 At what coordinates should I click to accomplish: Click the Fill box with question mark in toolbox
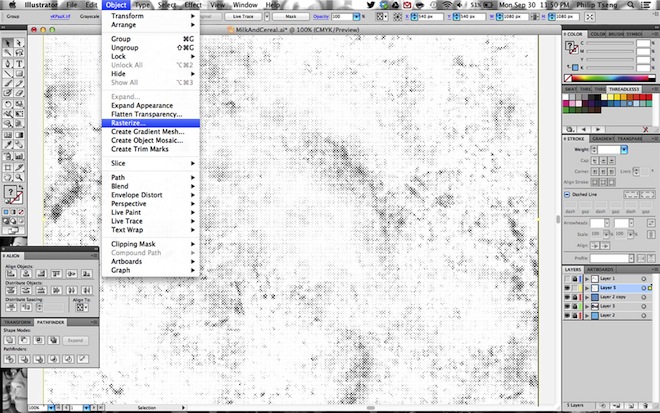[10, 192]
